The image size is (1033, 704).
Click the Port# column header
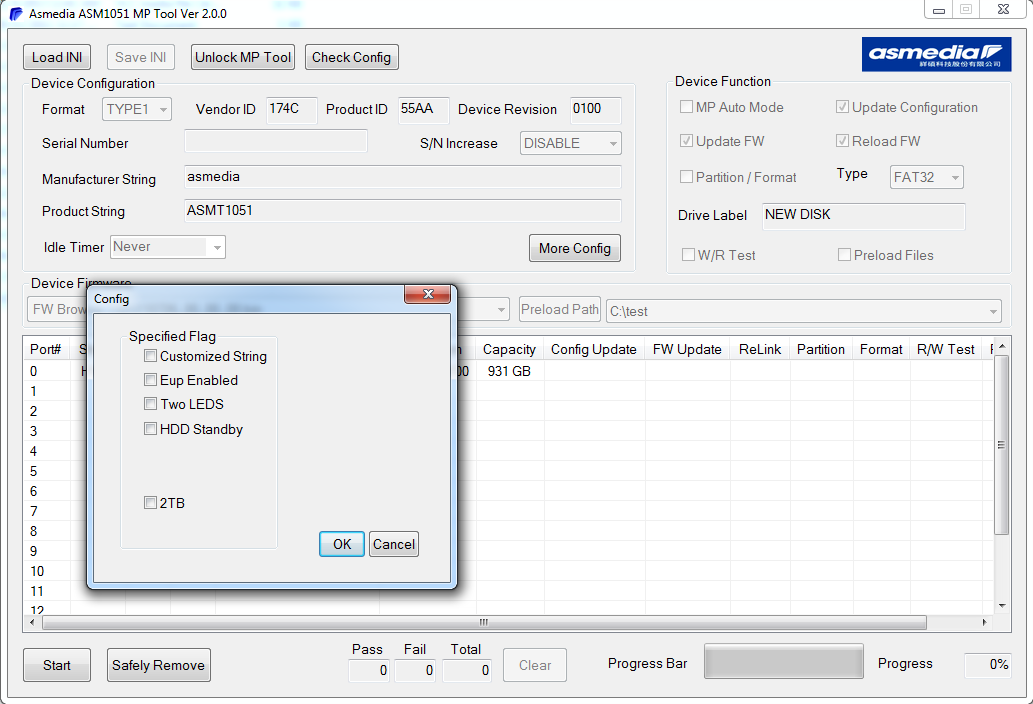(46, 349)
